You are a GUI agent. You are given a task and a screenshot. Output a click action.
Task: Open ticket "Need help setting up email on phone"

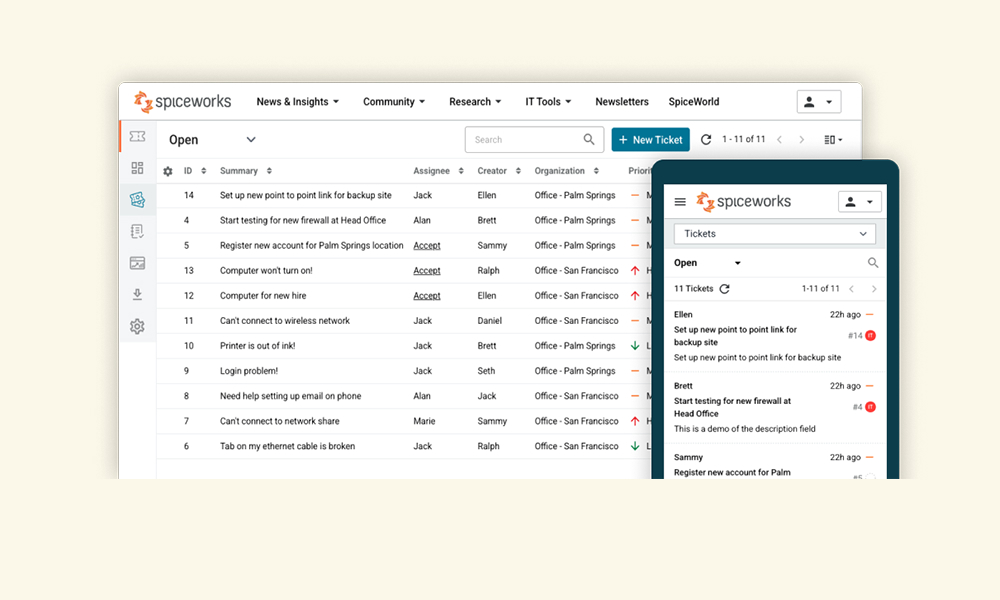(x=290, y=396)
